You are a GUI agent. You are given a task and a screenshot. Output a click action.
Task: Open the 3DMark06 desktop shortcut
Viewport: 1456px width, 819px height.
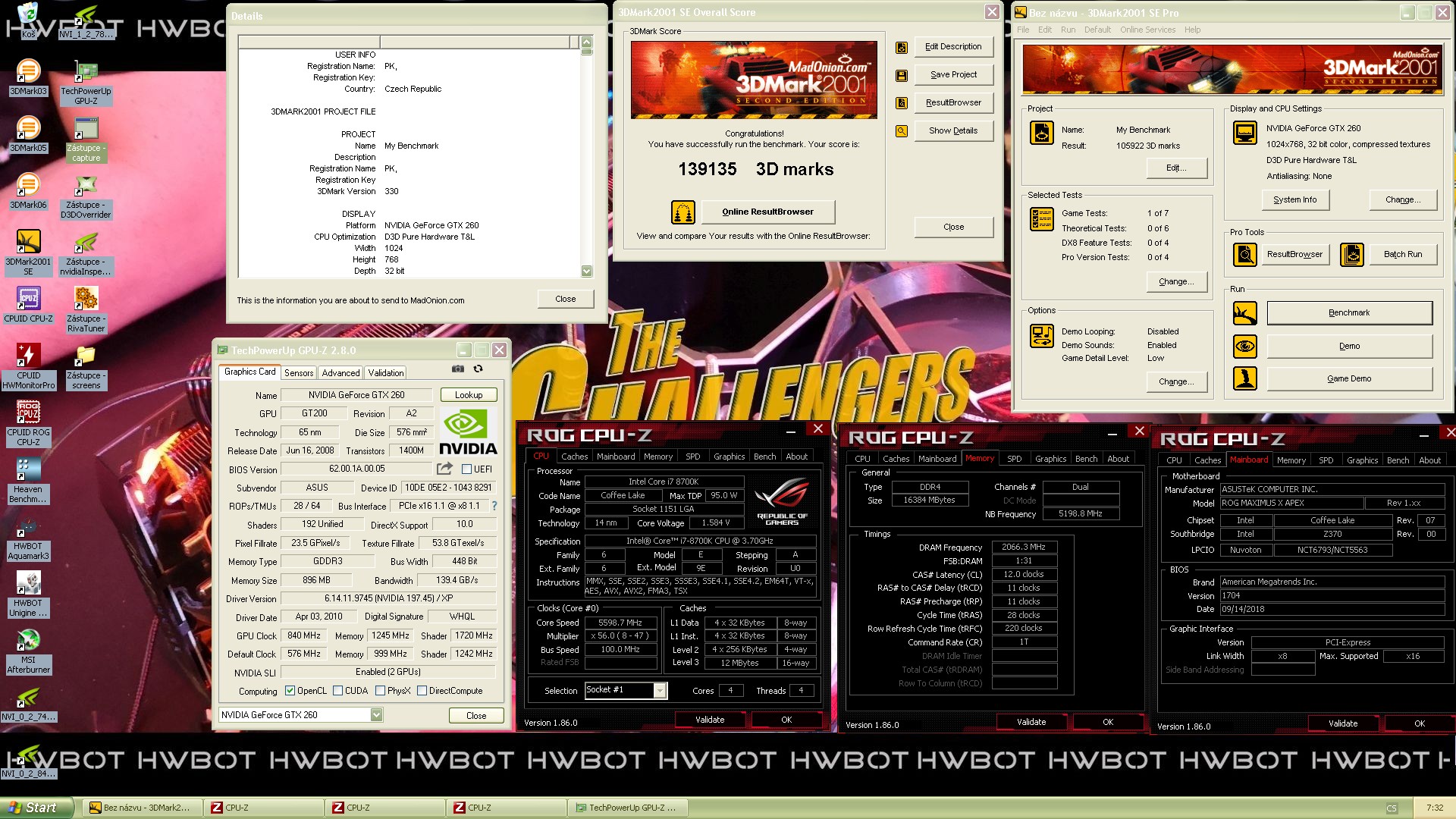coord(28,191)
